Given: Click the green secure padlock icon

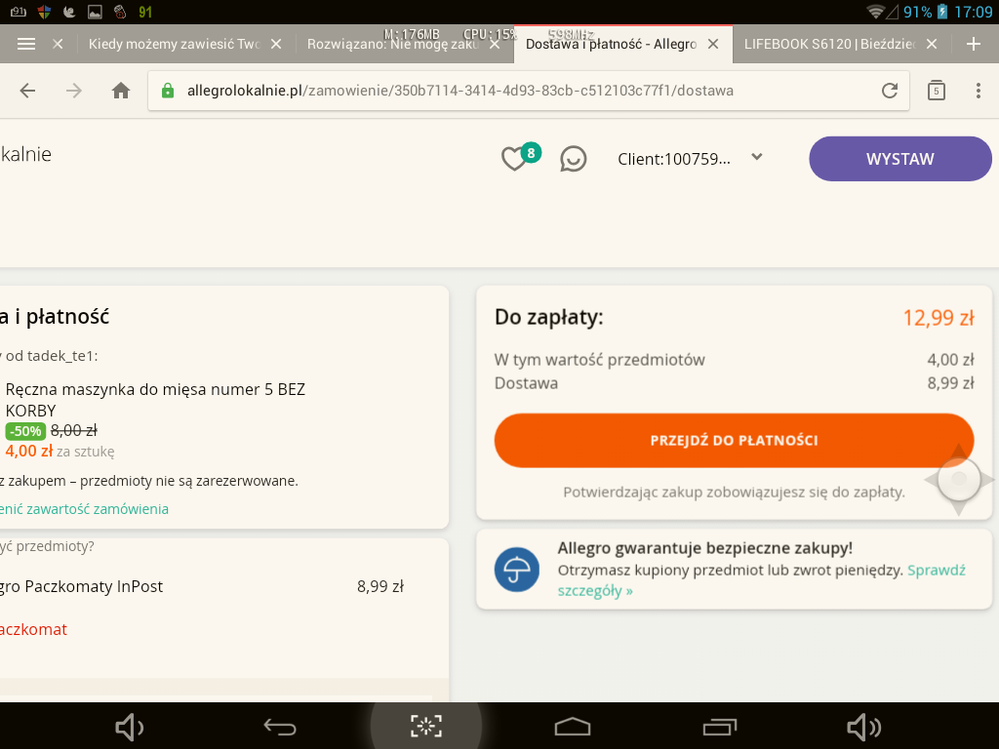Looking at the screenshot, I should (x=168, y=90).
